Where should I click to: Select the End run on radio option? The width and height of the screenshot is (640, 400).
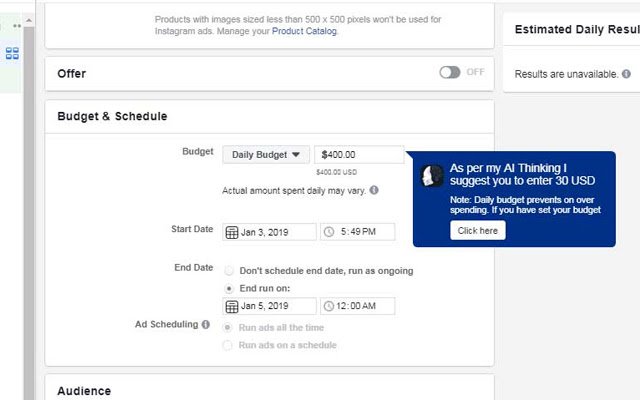(x=230, y=288)
